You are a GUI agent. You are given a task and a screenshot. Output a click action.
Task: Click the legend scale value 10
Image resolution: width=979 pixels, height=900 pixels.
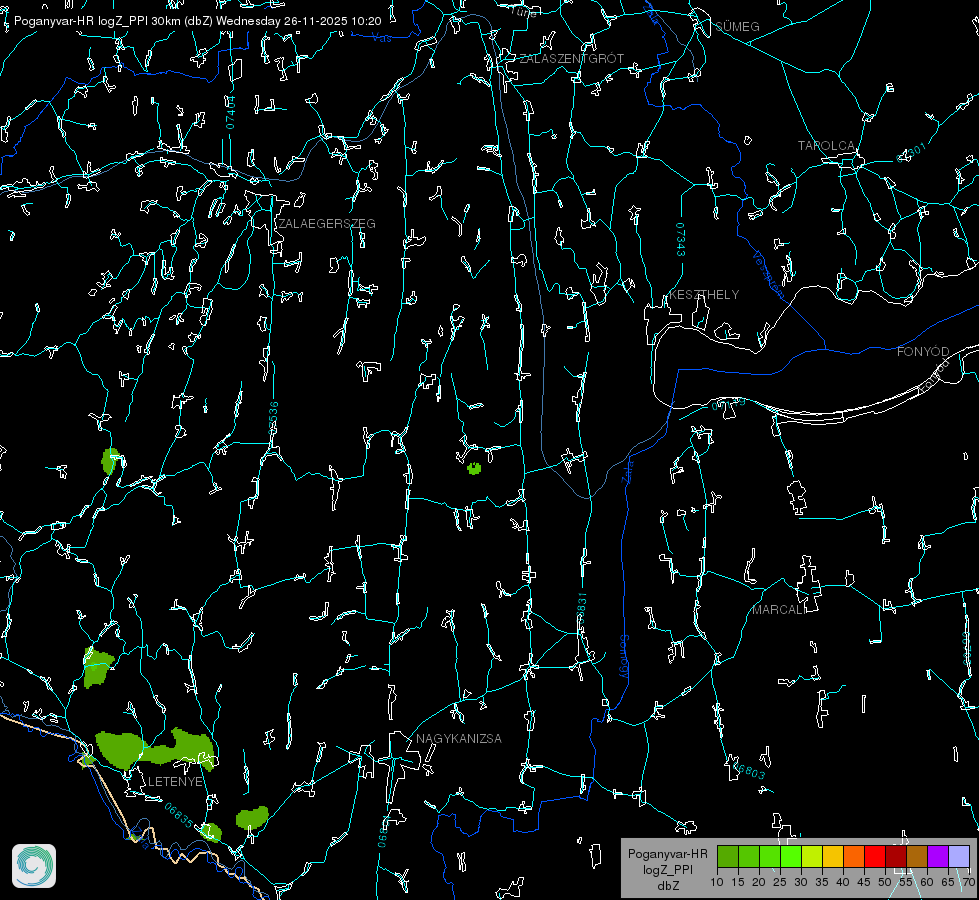717,882
